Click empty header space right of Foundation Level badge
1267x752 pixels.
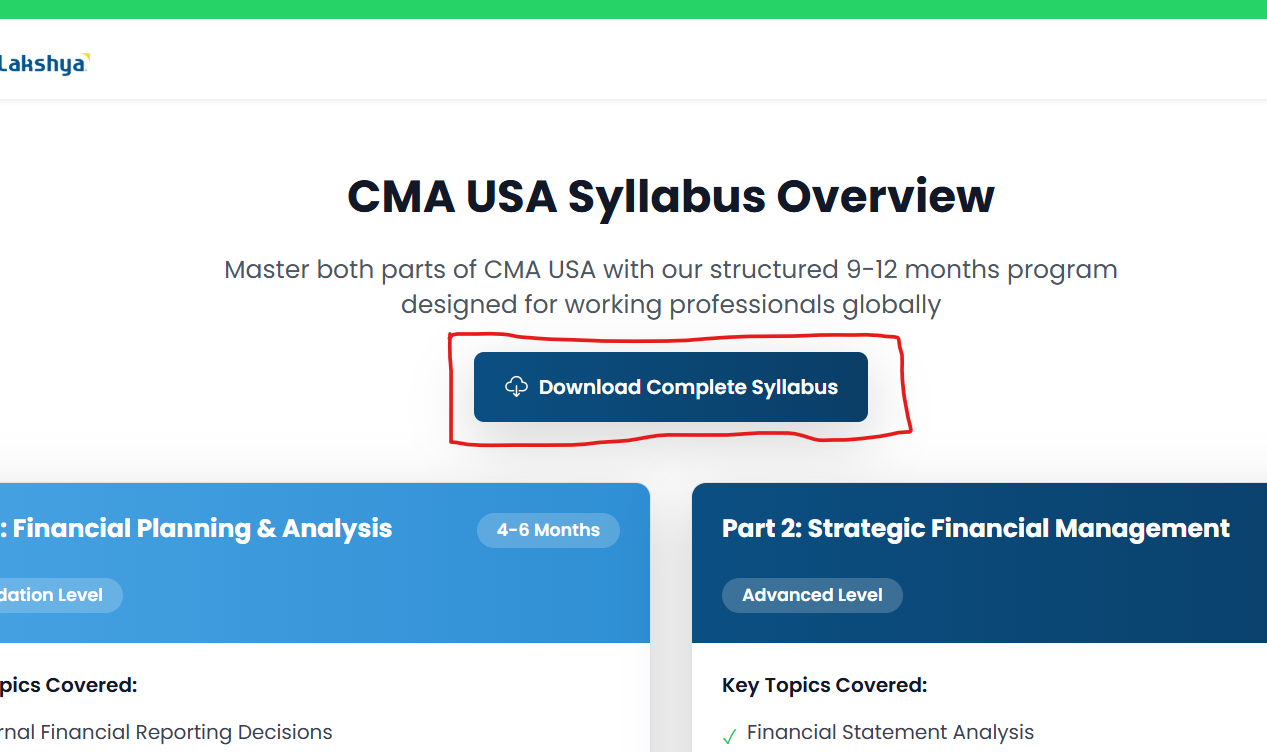point(380,595)
